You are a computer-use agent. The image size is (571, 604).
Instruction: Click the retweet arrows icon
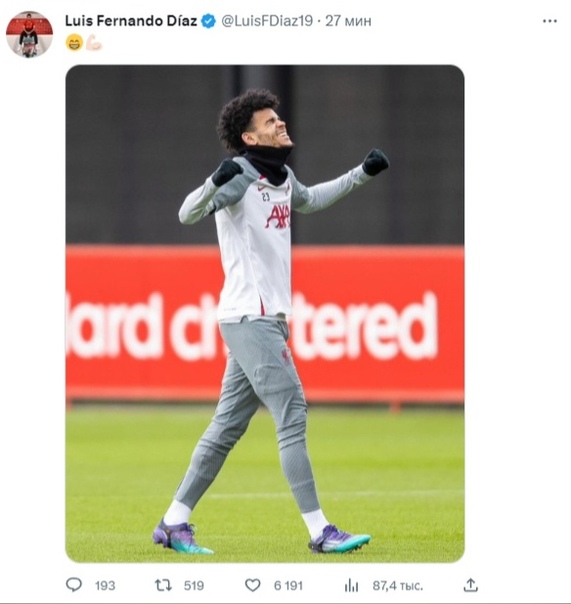(163, 586)
